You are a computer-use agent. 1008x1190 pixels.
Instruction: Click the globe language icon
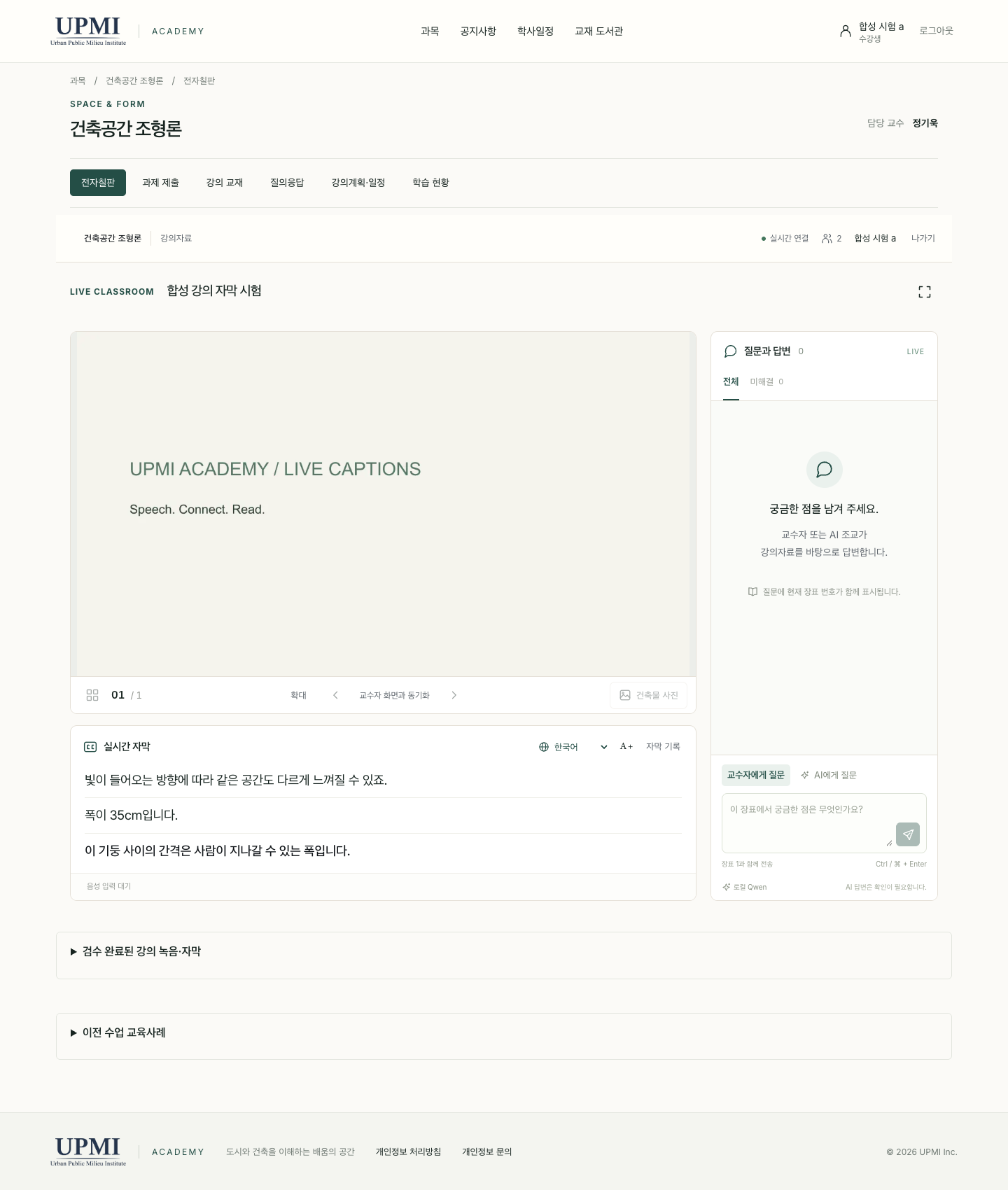(x=544, y=747)
